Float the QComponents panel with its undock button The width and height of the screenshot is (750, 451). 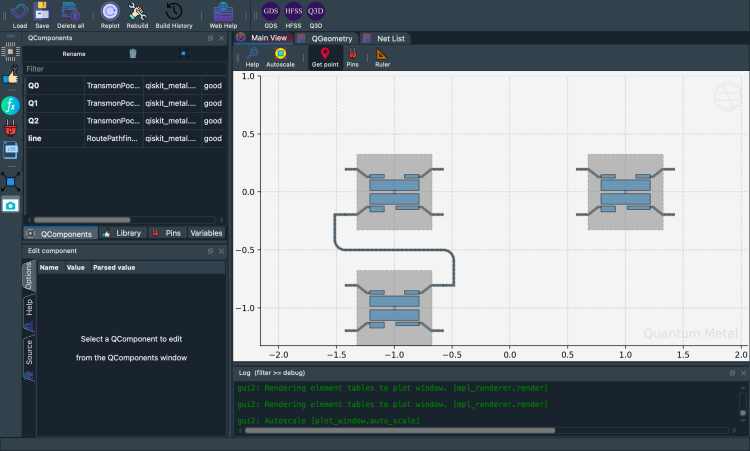[210, 38]
